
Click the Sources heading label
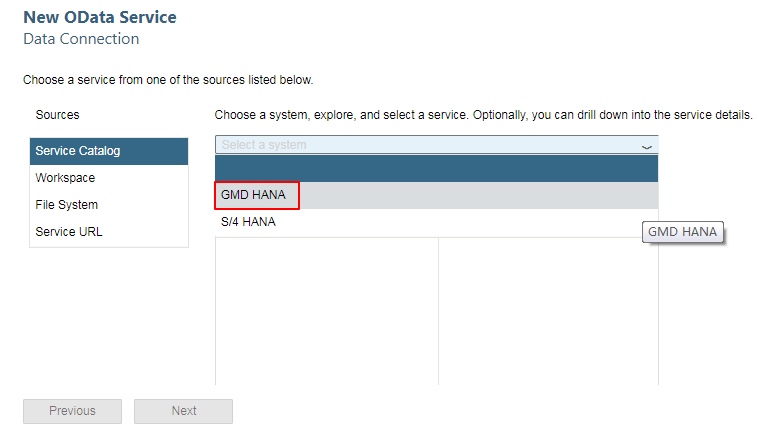57,115
